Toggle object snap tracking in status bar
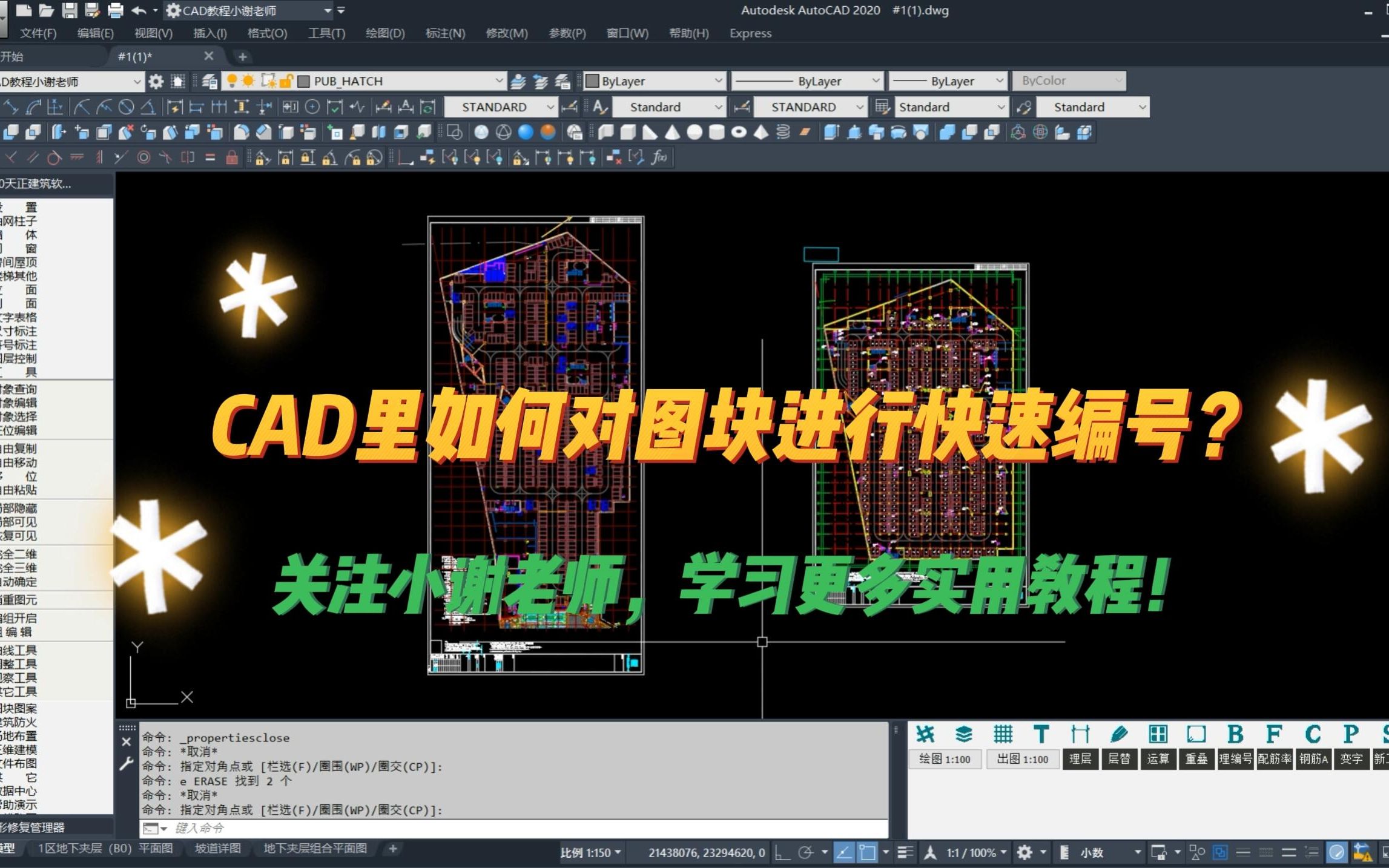The width and height of the screenshot is (1389, 868). pyautogui.click(x=843, y=853)
